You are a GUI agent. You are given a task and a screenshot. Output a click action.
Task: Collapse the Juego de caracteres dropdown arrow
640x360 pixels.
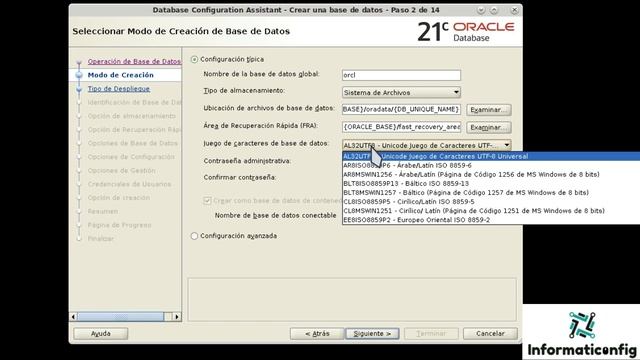coord(507,145)
